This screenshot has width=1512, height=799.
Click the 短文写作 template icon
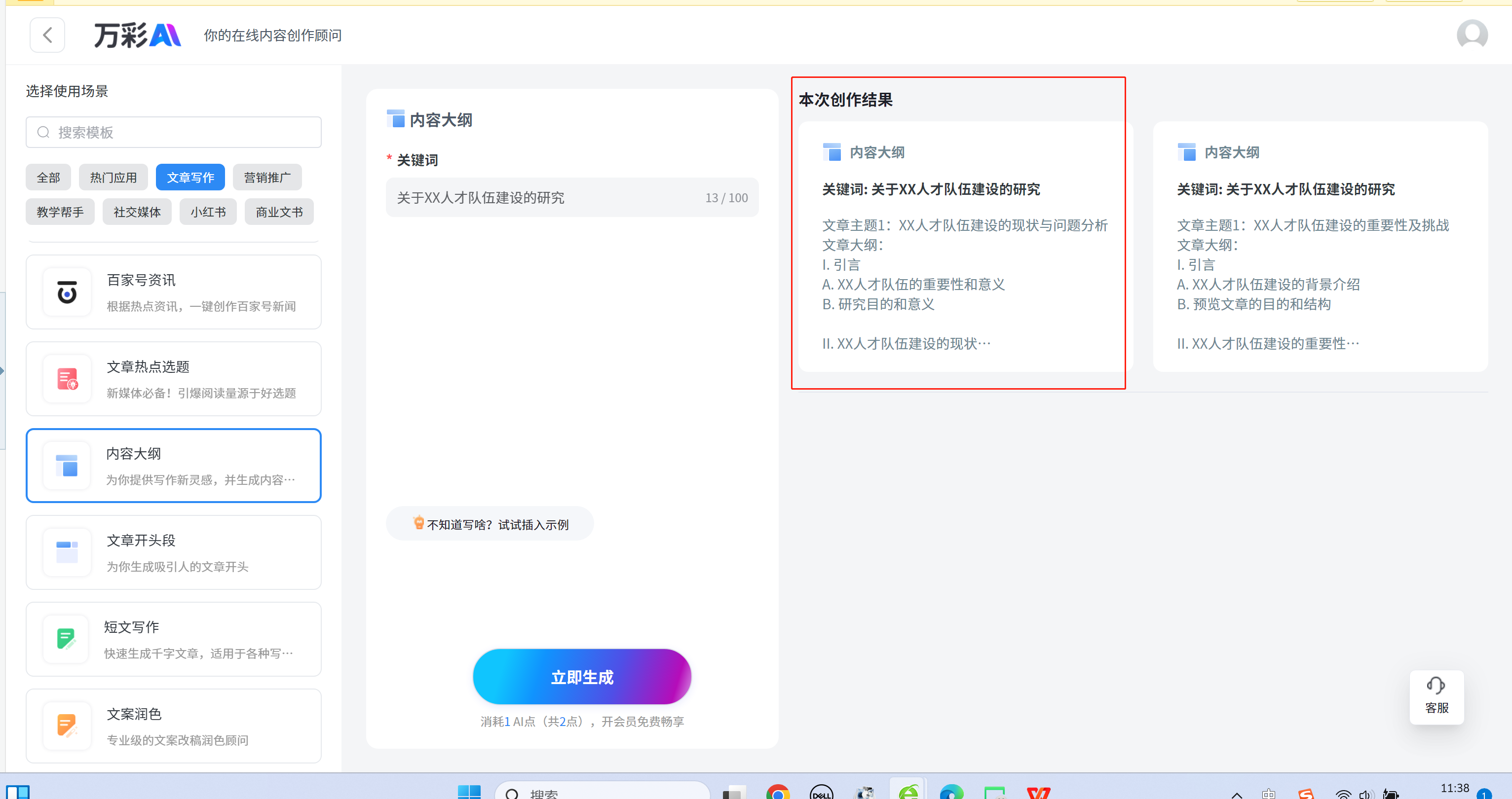(x=67, y=639)
